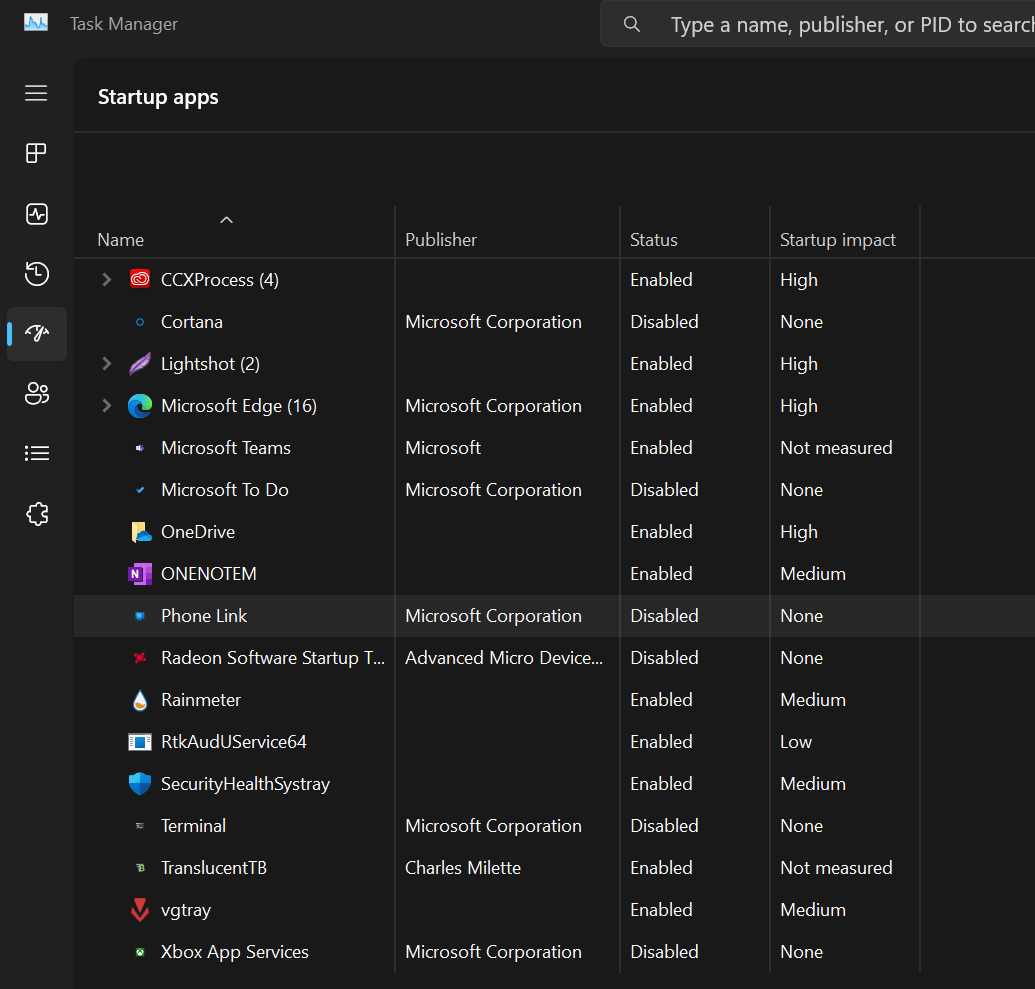Sort by the Name column header
1035x989 pixels.
[121, 240]
